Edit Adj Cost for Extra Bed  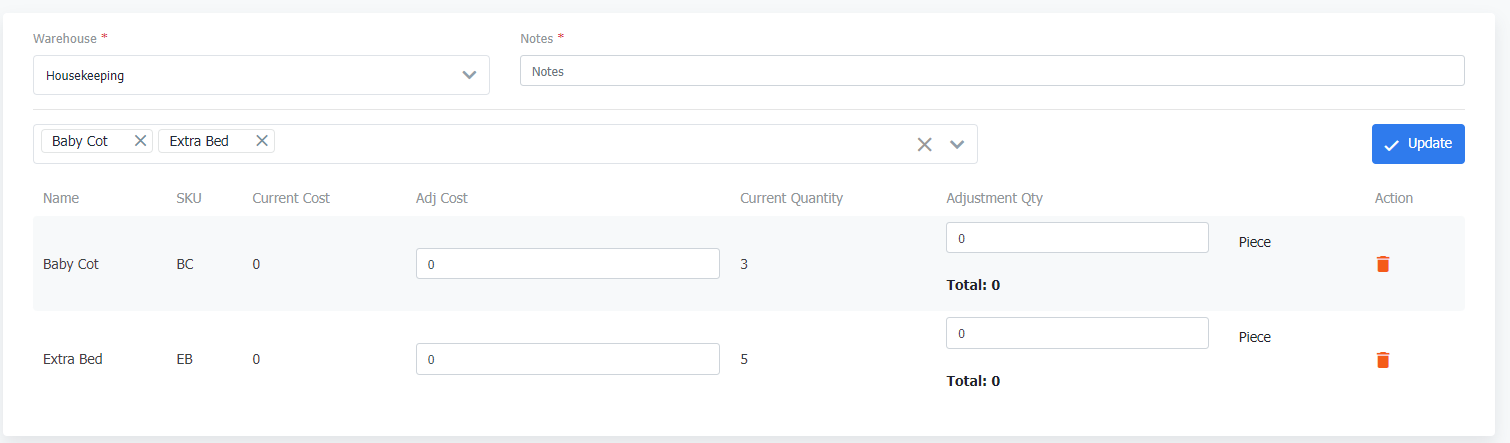567,359
